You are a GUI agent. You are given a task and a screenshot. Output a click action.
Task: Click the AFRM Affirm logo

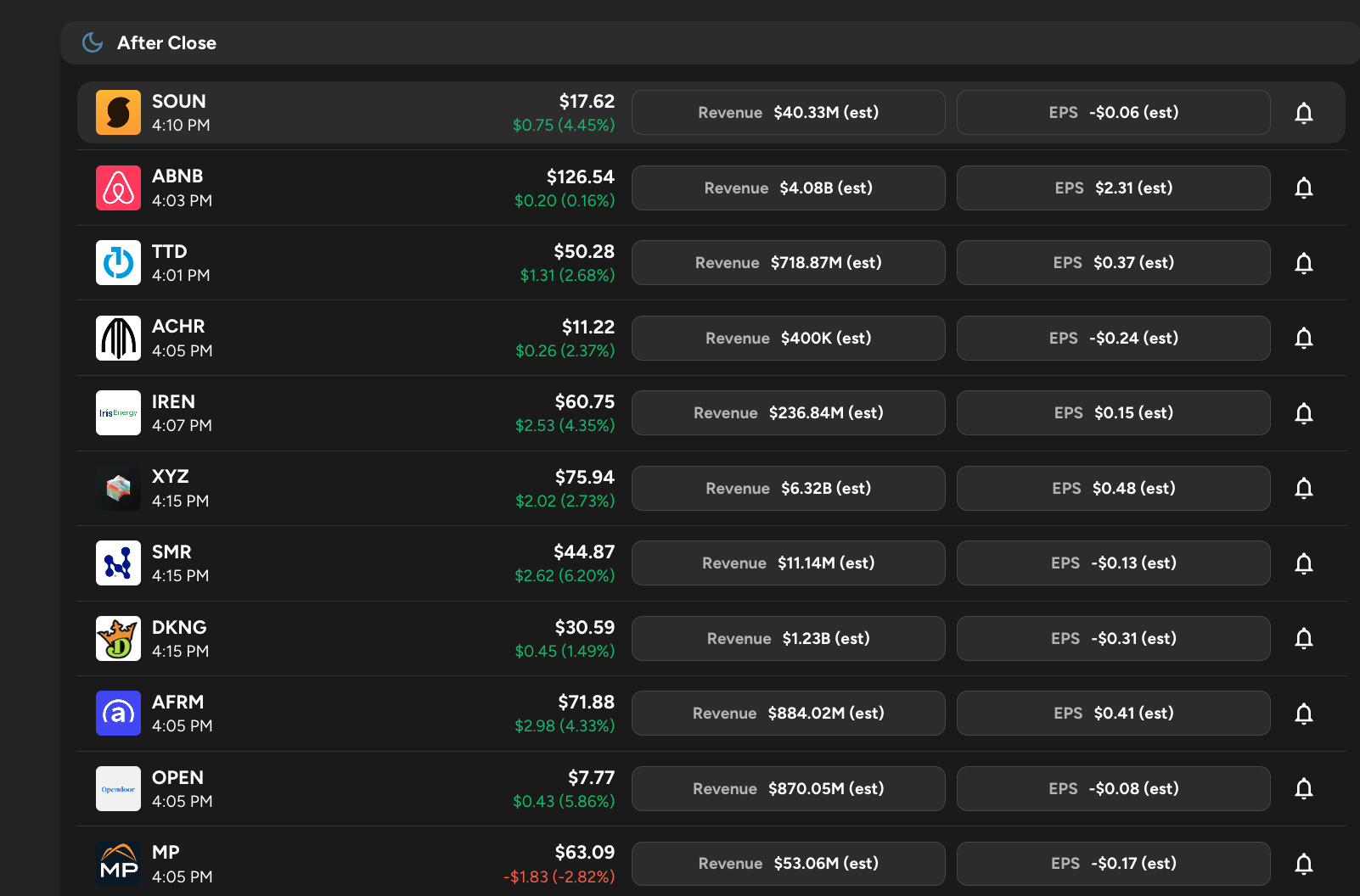point(118,714)
